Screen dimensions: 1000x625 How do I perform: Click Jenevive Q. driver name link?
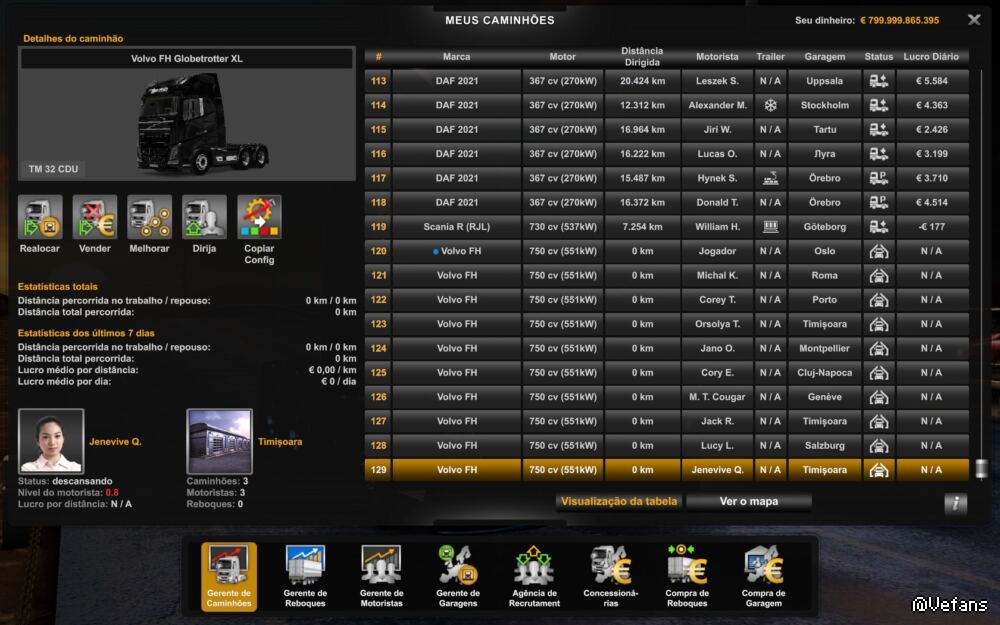115,441
